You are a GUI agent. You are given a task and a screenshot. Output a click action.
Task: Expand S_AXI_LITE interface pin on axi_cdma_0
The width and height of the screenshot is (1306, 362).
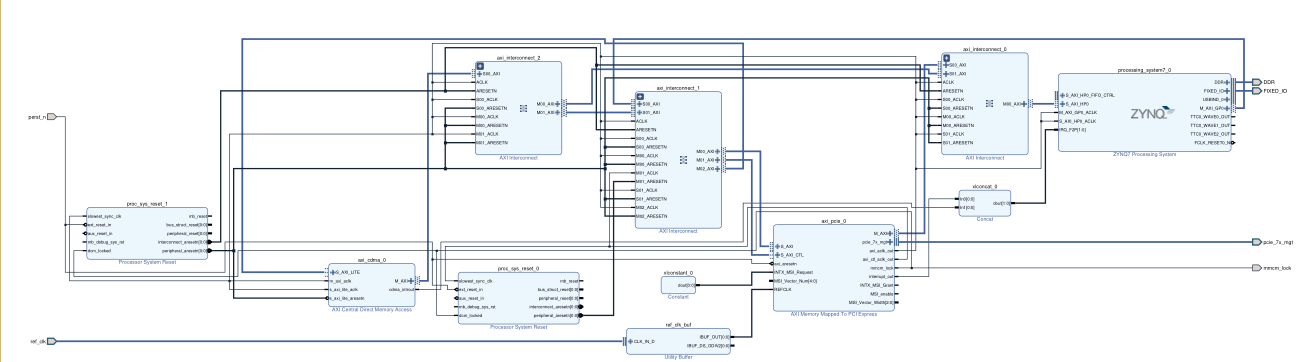tap(333, 272)
